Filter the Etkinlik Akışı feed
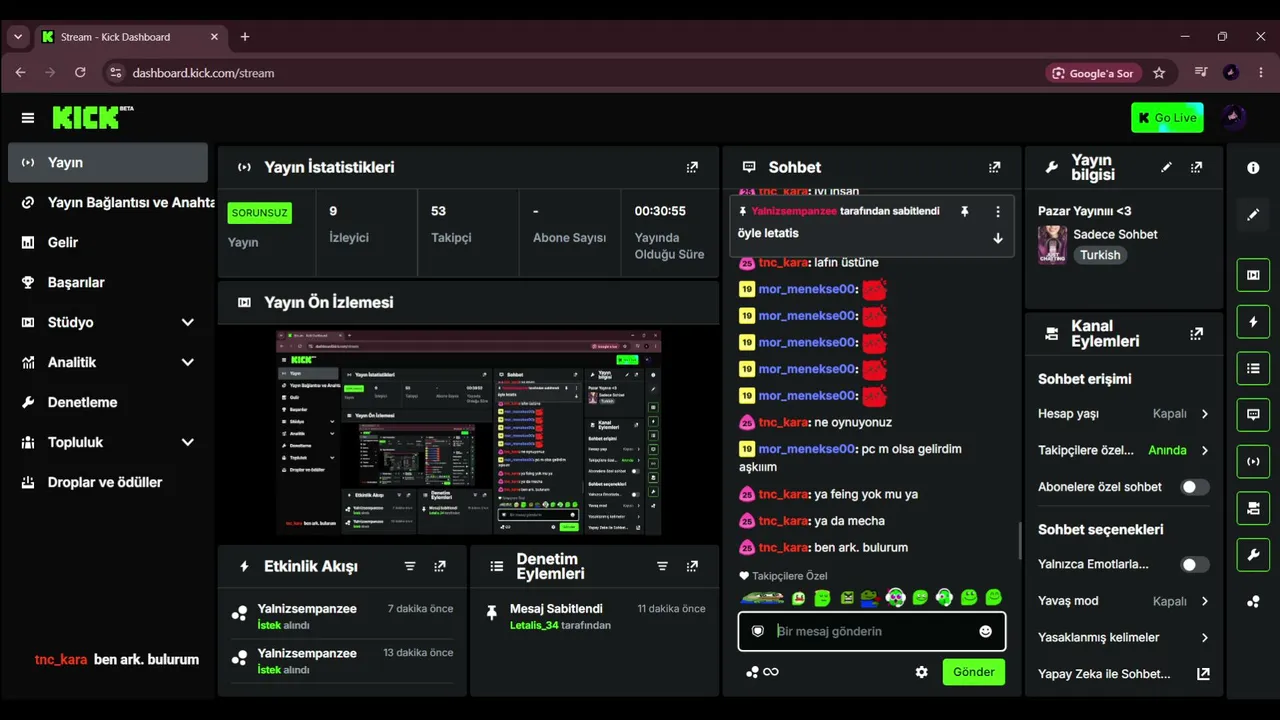This screenshot has width=1280, height=720. click(x=410, y=566)
